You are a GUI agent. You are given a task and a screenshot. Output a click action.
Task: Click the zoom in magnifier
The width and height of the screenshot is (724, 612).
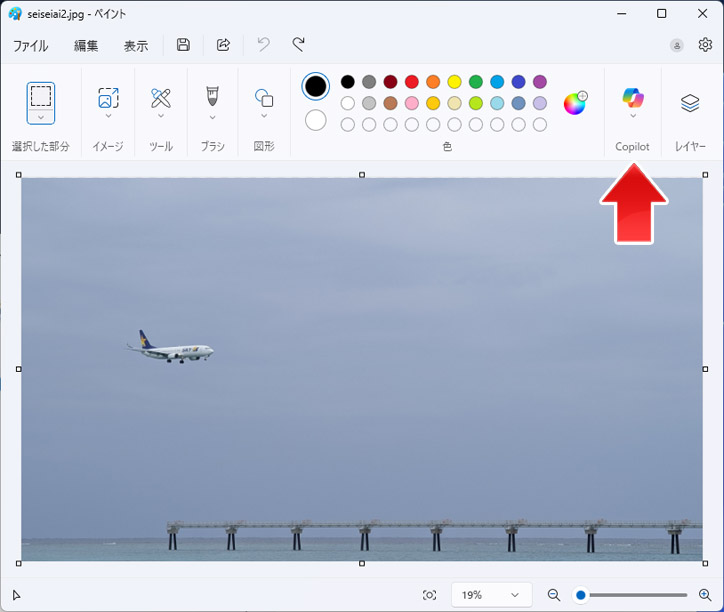705,595
